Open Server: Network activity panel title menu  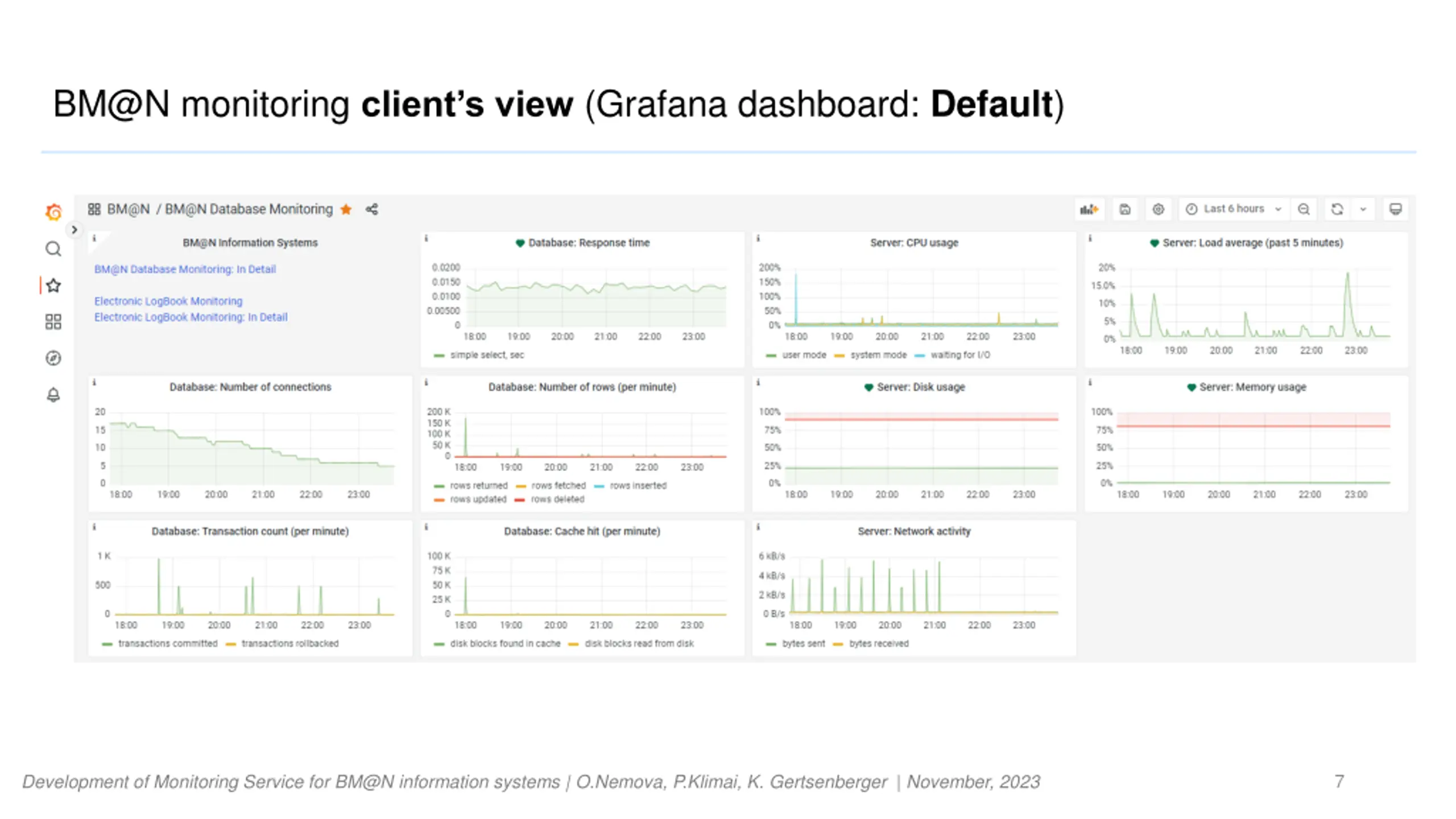[x=914, y=531]
